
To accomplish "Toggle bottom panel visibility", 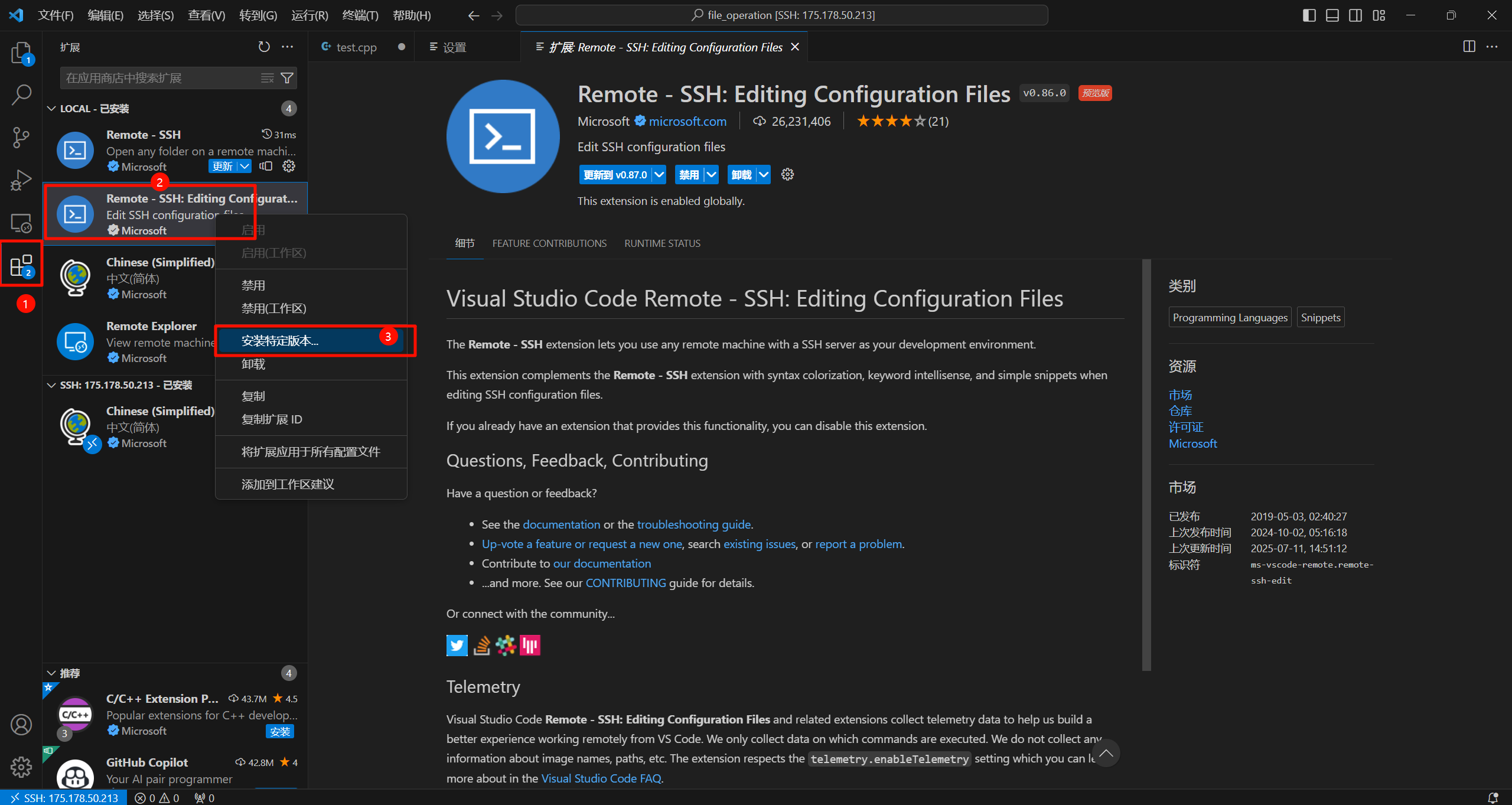I will 1332,15.
